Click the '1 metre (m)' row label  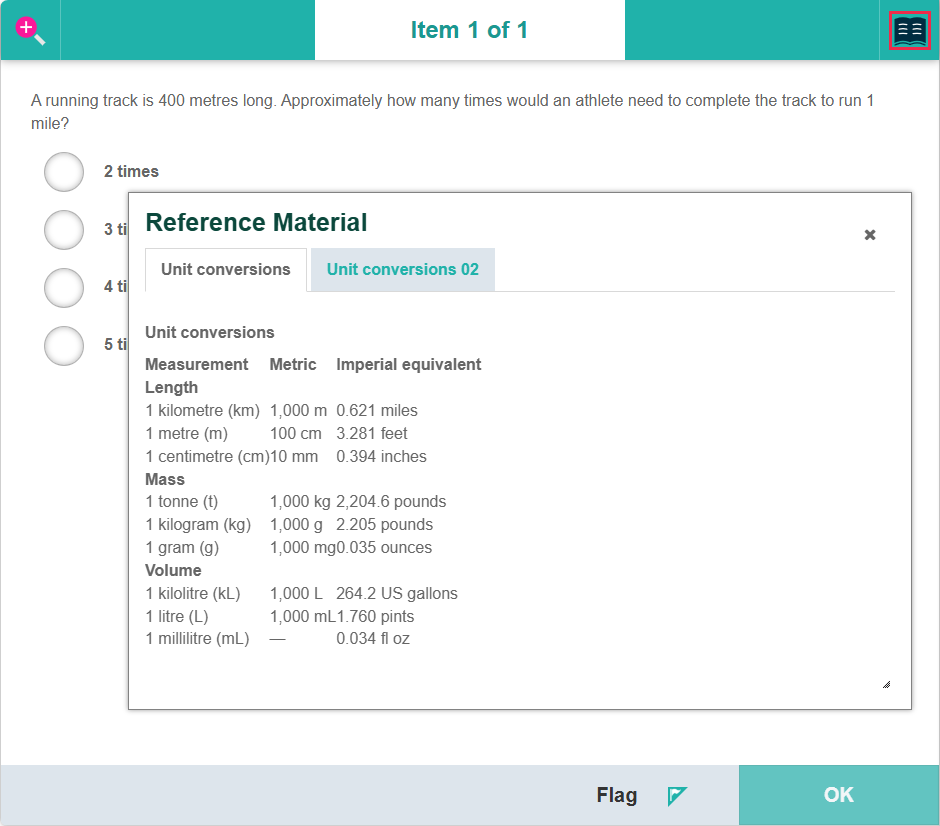click(x=186, y=433)
